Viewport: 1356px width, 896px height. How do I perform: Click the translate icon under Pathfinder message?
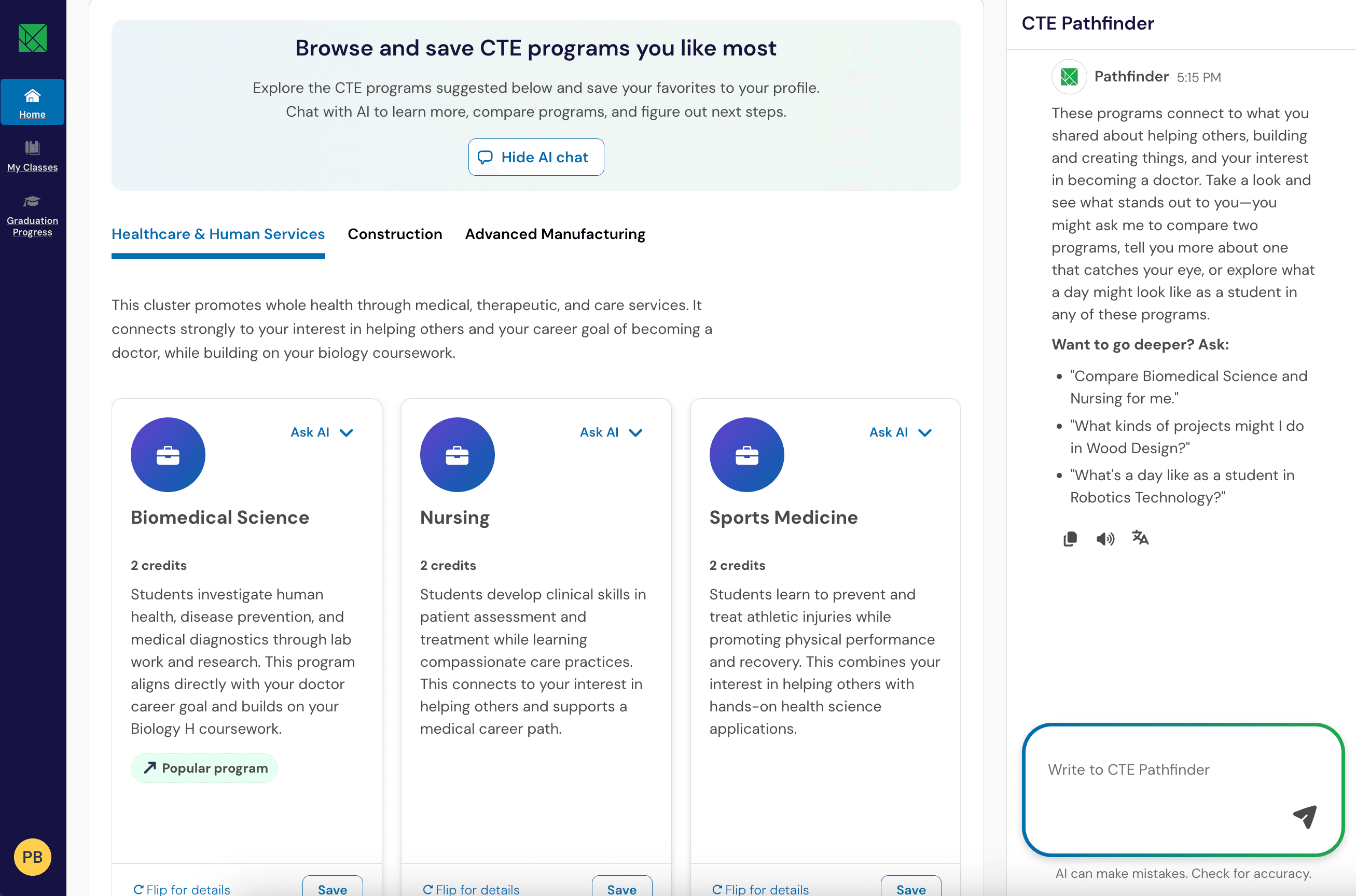[1141, 538]
